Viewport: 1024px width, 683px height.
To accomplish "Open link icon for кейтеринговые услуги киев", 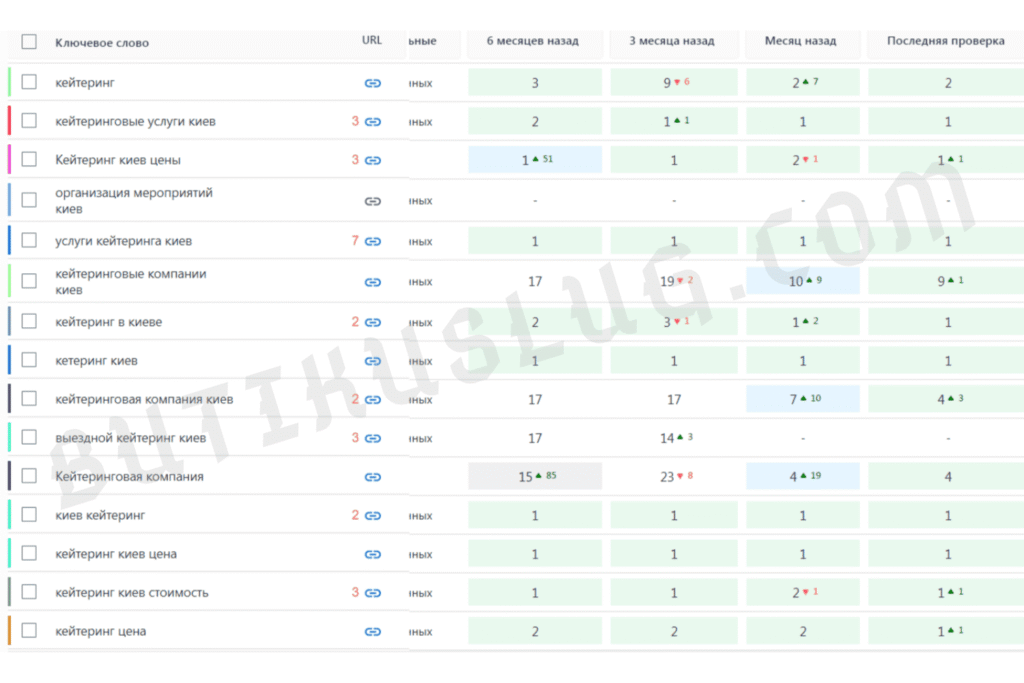I will pos(373,121).
